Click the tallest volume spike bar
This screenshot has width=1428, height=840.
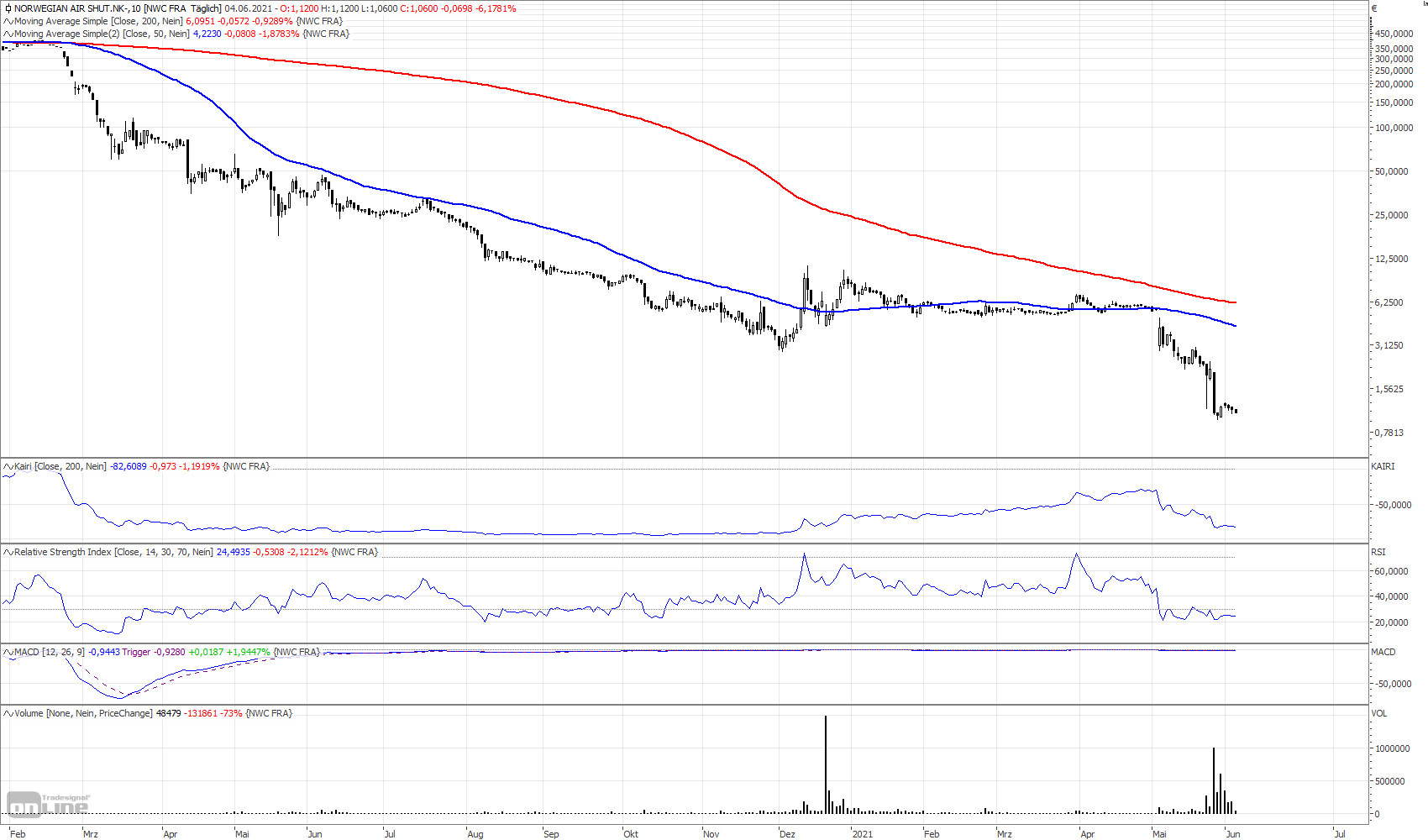pos(826,764)
